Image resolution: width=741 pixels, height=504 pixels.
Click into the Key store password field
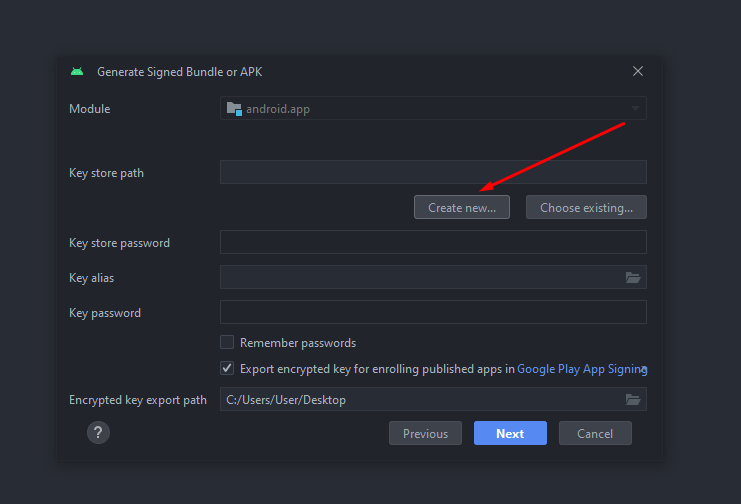(432, 242)
